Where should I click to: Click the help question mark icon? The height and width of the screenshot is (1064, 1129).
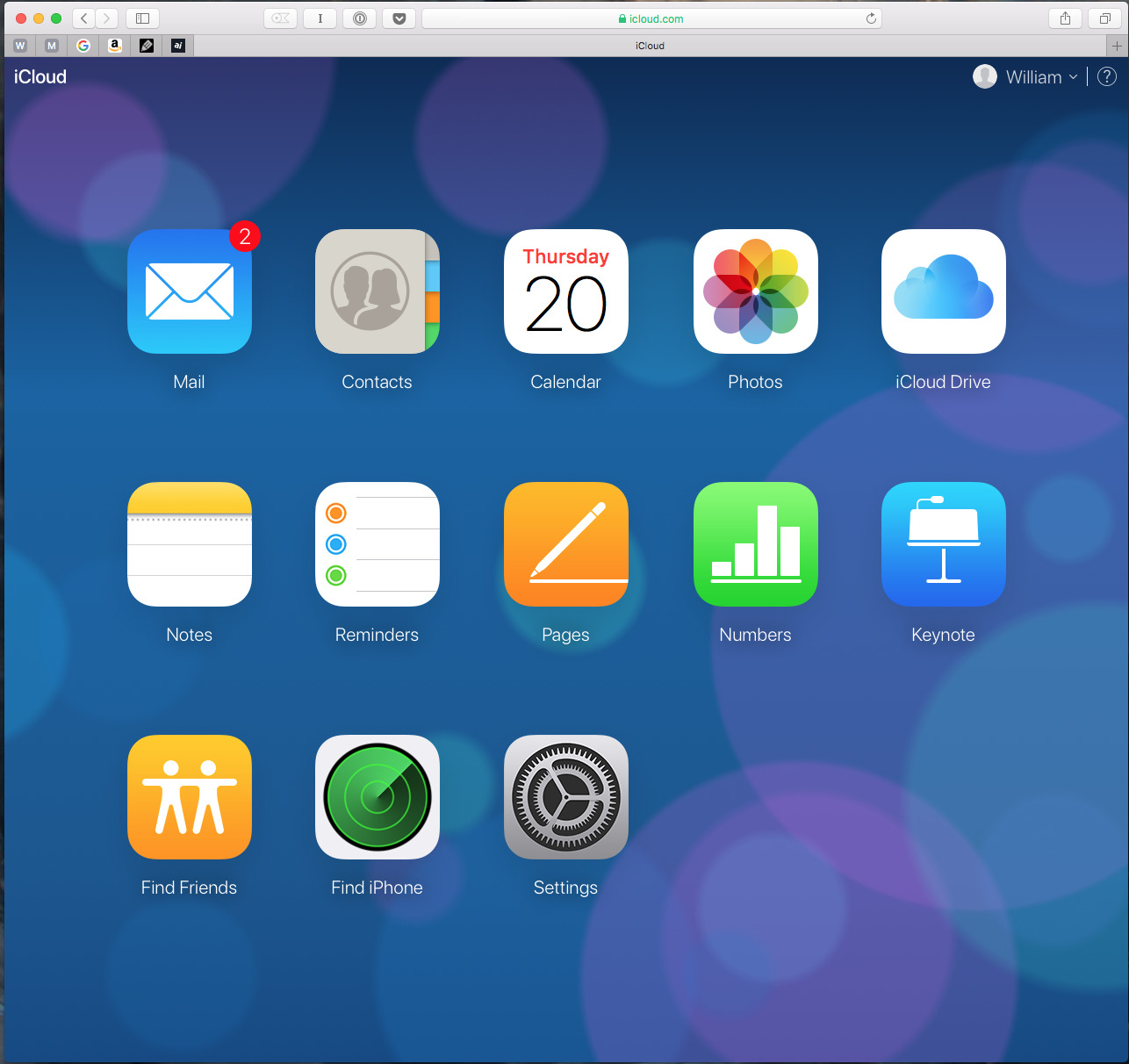(1107, 77)
